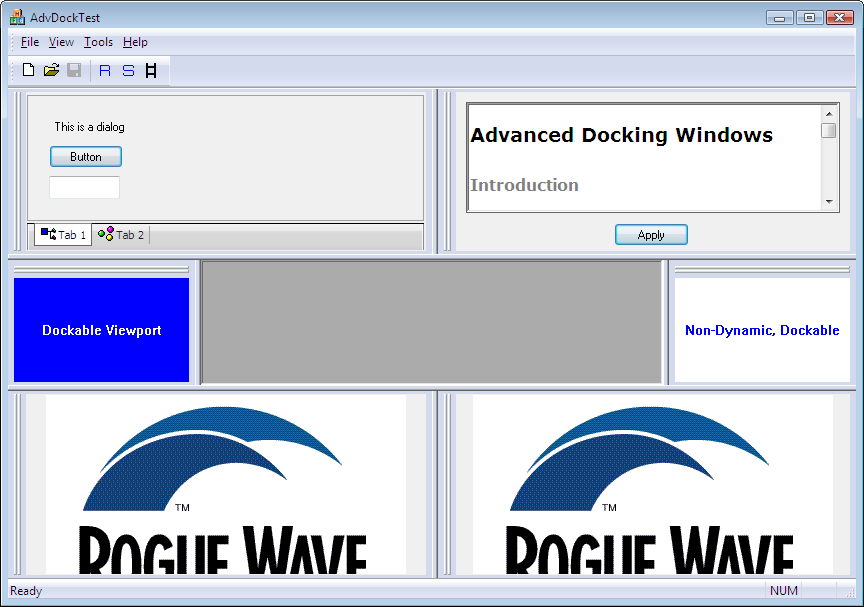Click the empty text field under Button
Screen dimensions: 864x607
point(84,187)
